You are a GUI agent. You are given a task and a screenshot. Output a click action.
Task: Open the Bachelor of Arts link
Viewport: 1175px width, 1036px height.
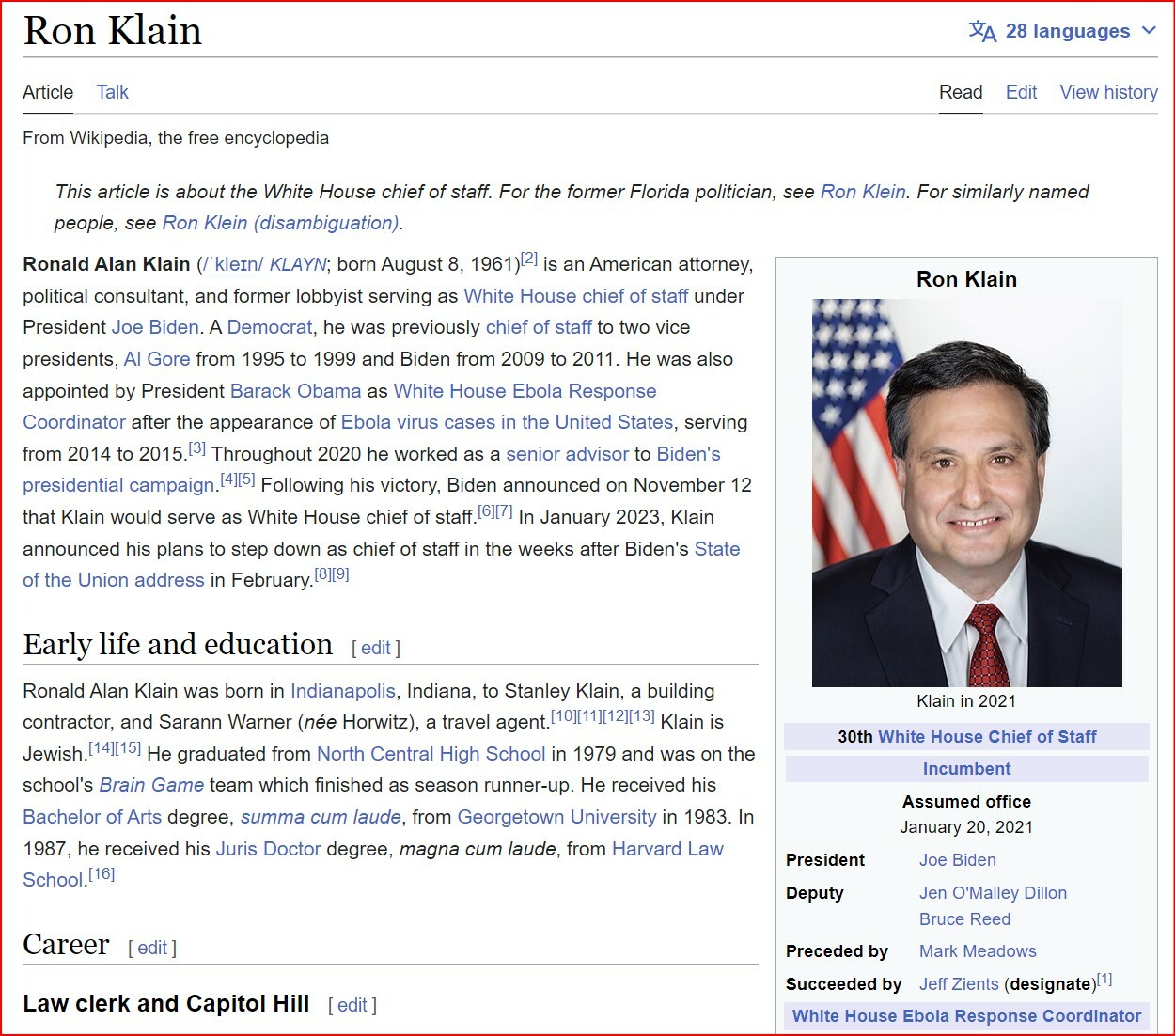pyautogui.click(x=92, y=817)
